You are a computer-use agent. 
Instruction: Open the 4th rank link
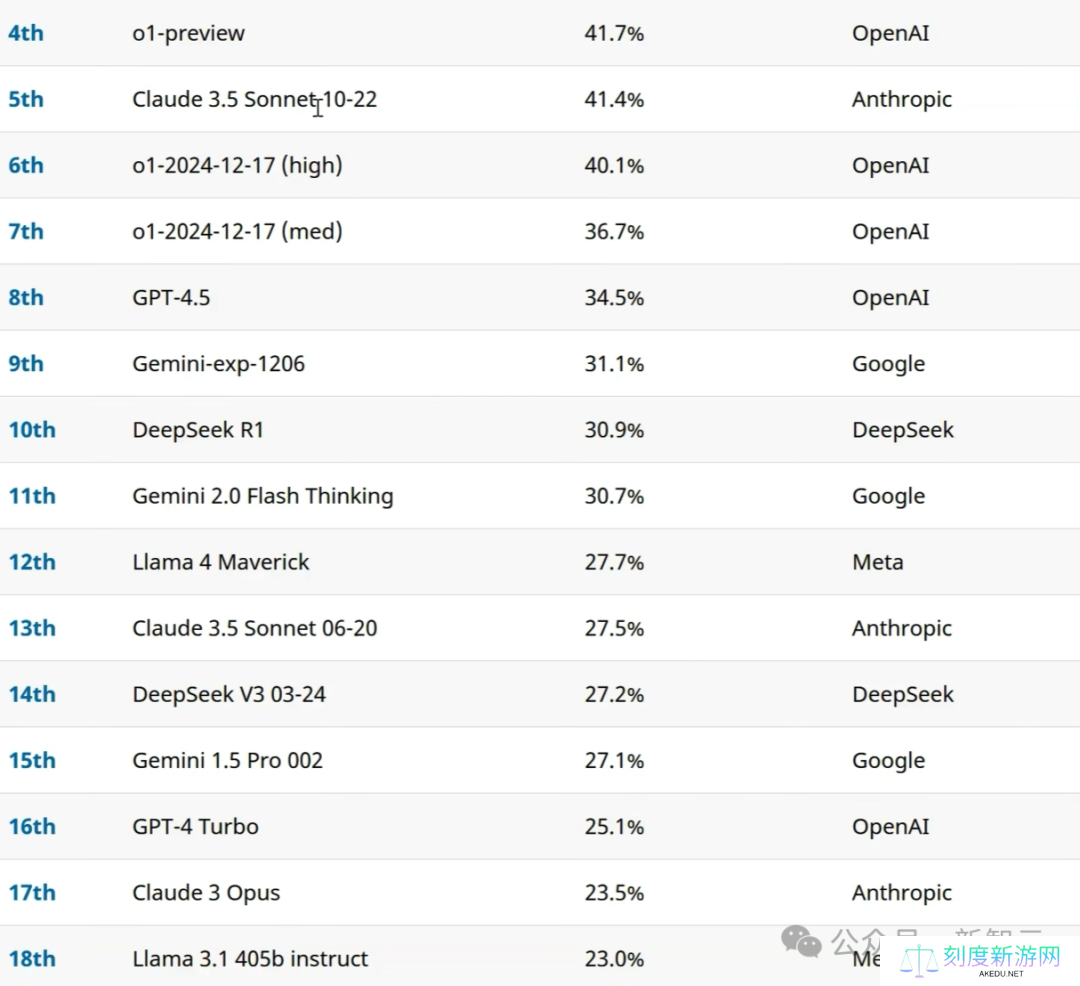point(26,33)
